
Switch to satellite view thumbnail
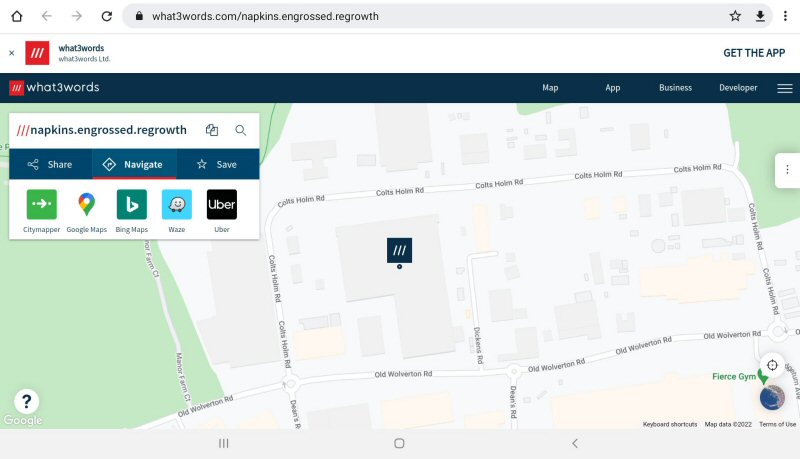pyautogui.click(x=772, y=398)
